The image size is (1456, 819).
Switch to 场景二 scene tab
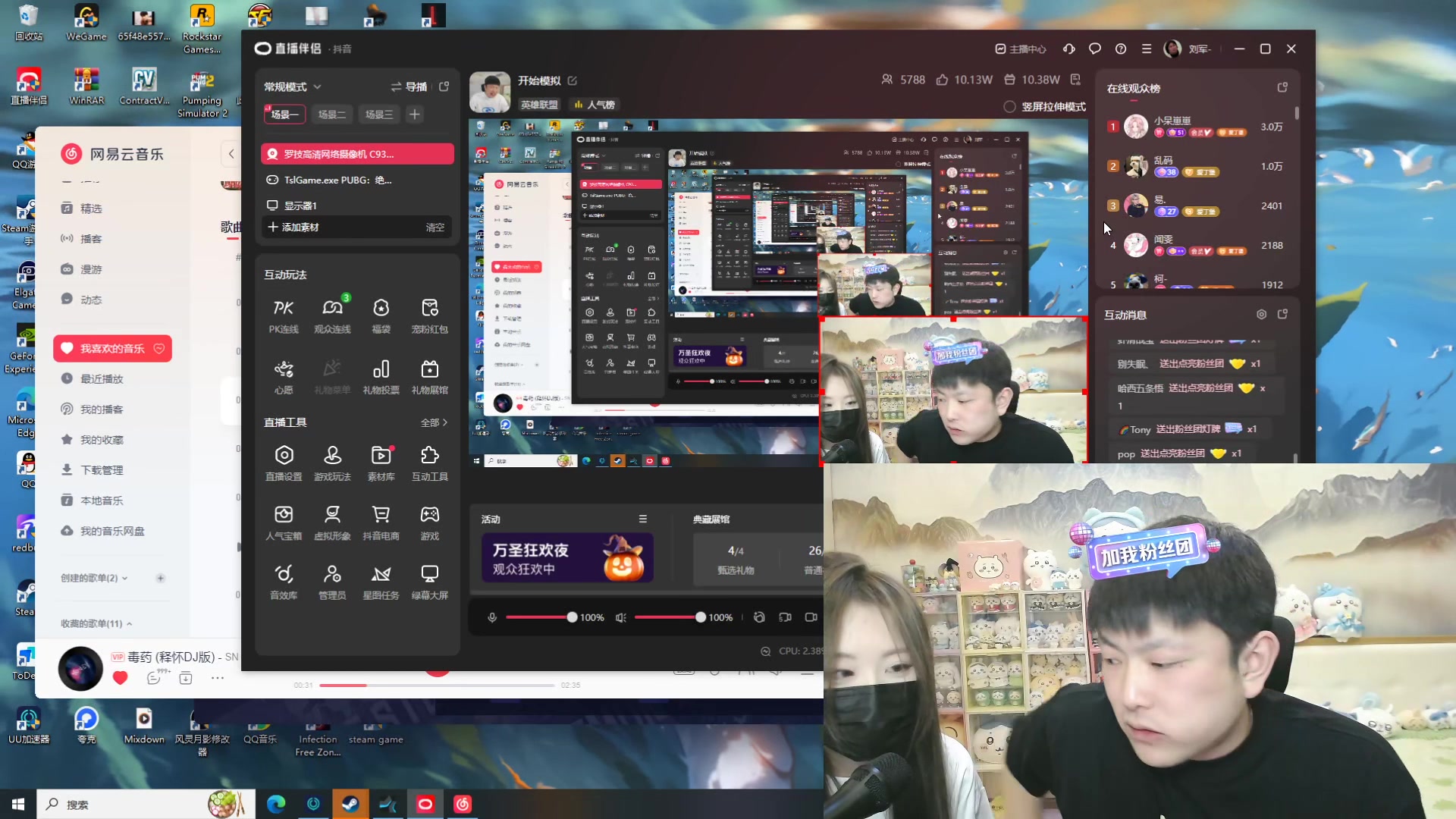click(331, 115)
